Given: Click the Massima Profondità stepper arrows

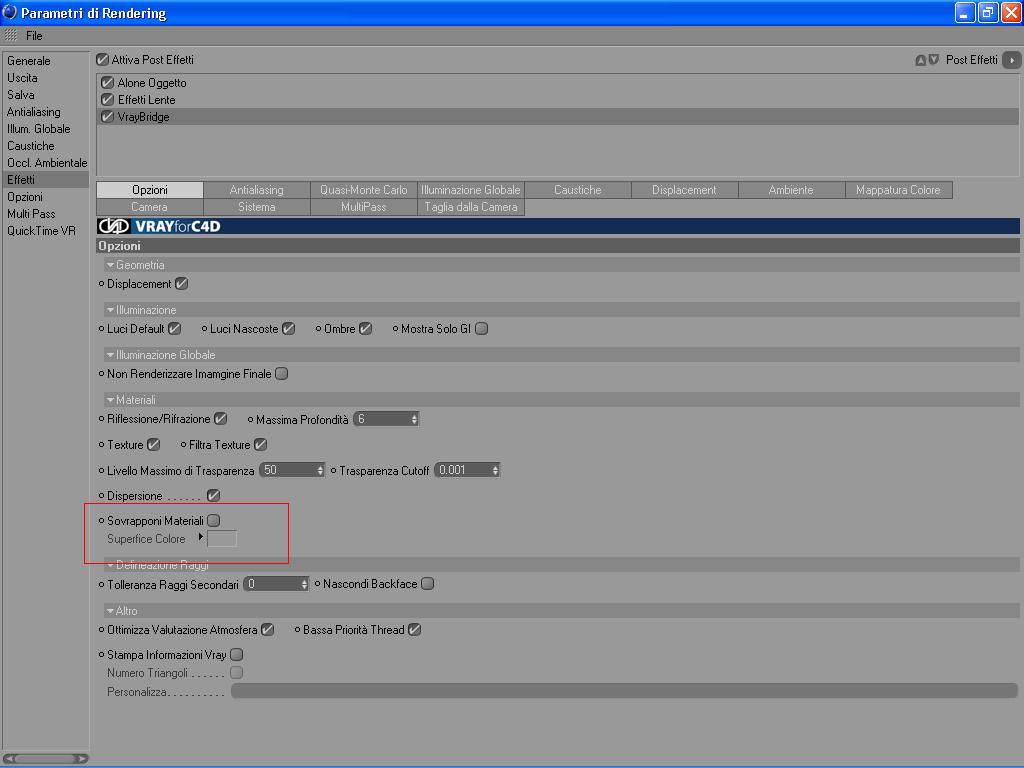Looking at the screenshot, I should tap(414, 419).
